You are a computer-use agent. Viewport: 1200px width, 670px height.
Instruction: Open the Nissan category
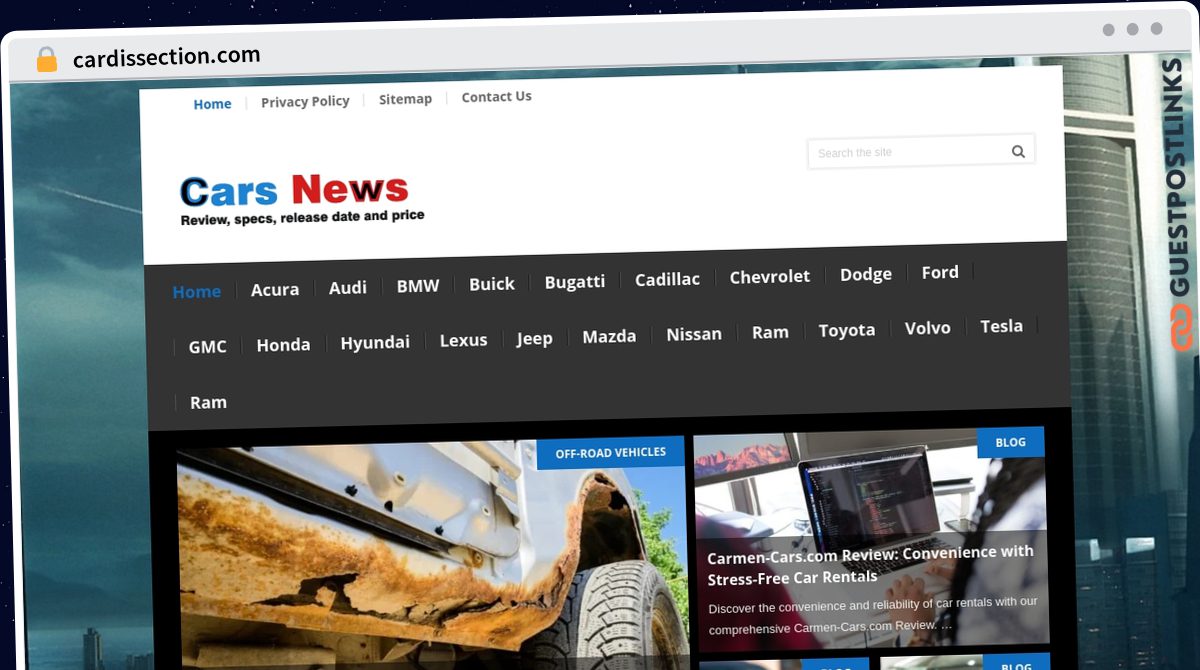(x=694, y=334)
